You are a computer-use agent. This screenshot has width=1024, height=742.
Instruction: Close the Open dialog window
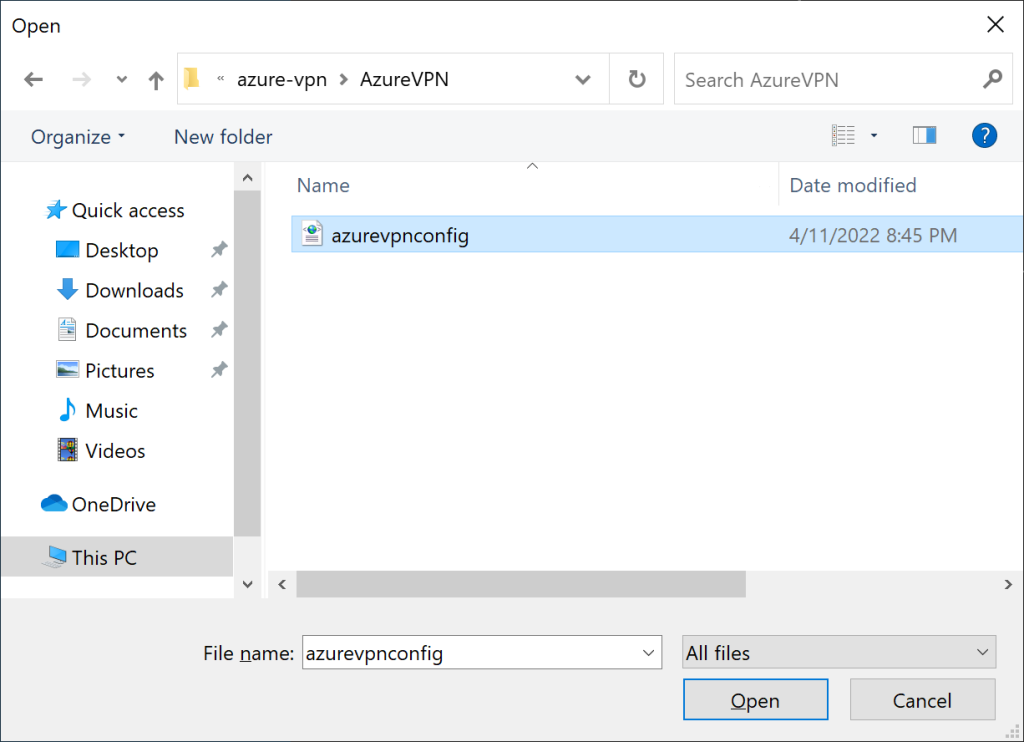pos(995,25)
